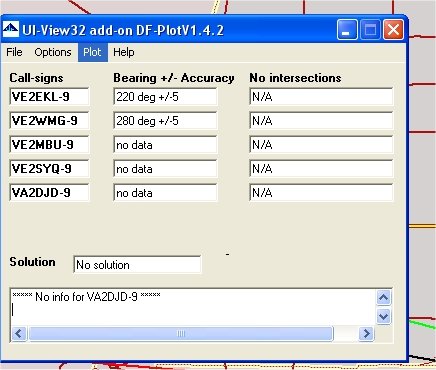Select the VE2MBU-9 call-sign field
The width and height of the screenshot is (436, 370).
click(x=49, y=145)
